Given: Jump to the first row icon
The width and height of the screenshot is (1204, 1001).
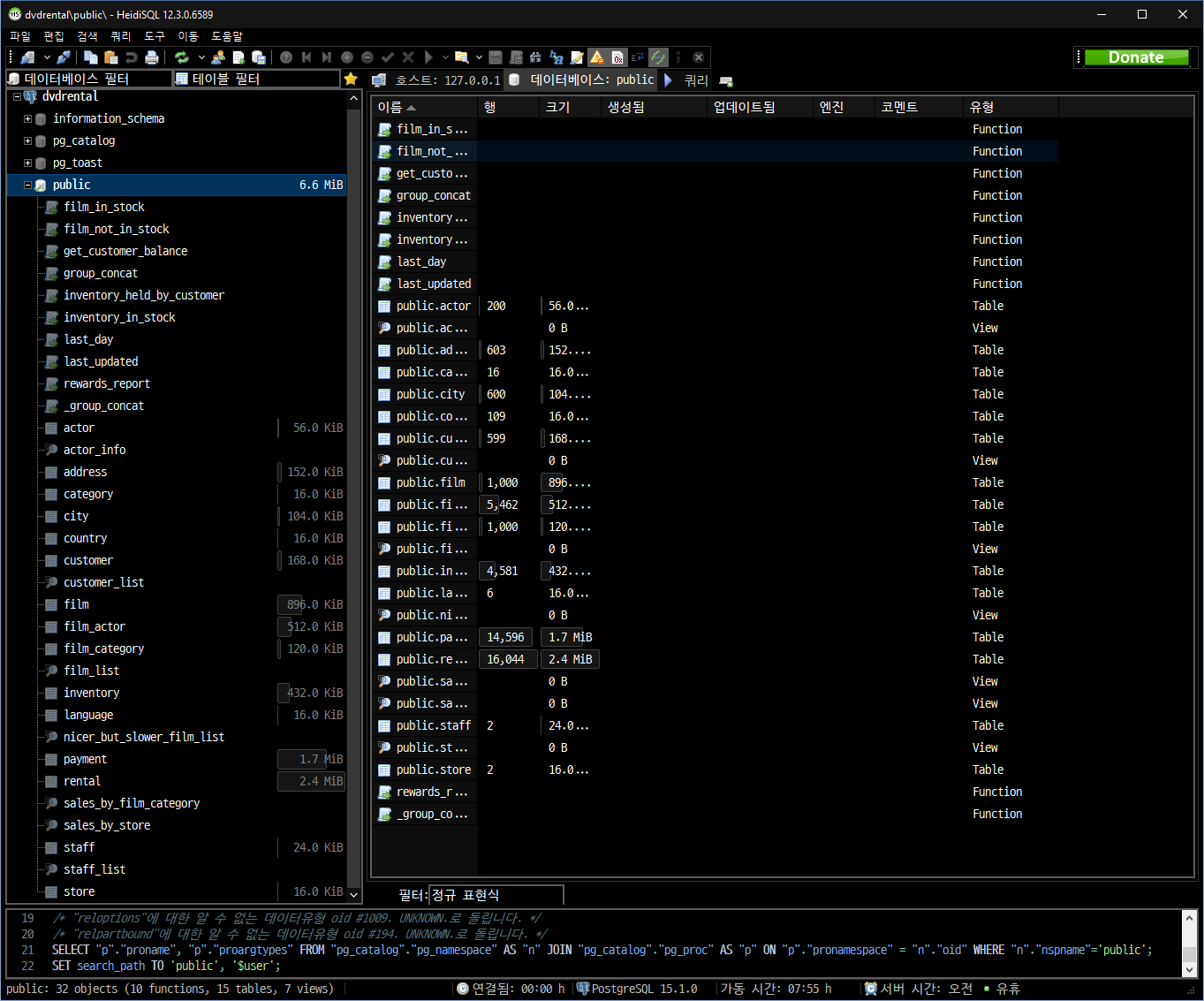Looking at the screenshot, I should click(x=307, y=57).
